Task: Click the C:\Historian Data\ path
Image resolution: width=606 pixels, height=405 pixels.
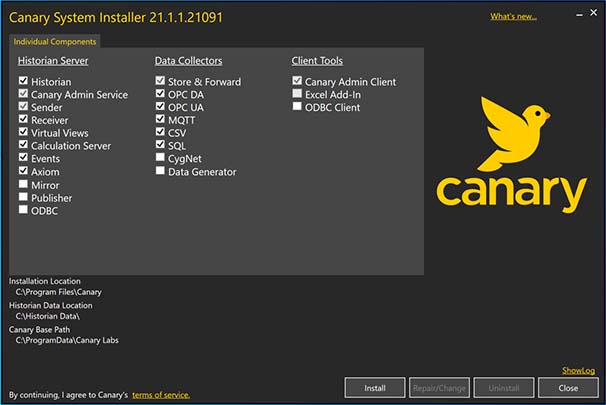Action: pos(48,316)
